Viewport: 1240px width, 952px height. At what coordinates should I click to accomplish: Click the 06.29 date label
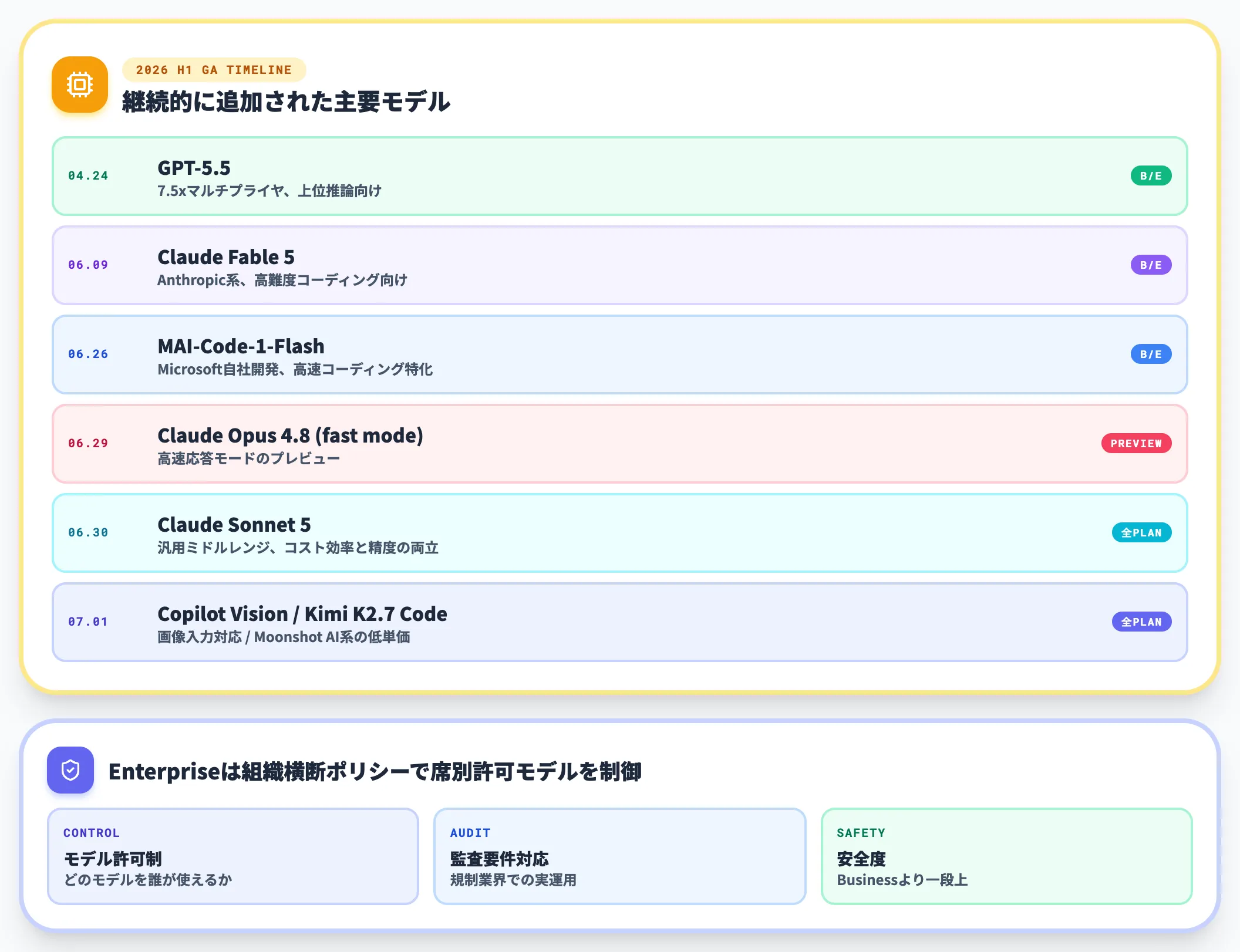(x=88, y=443)
